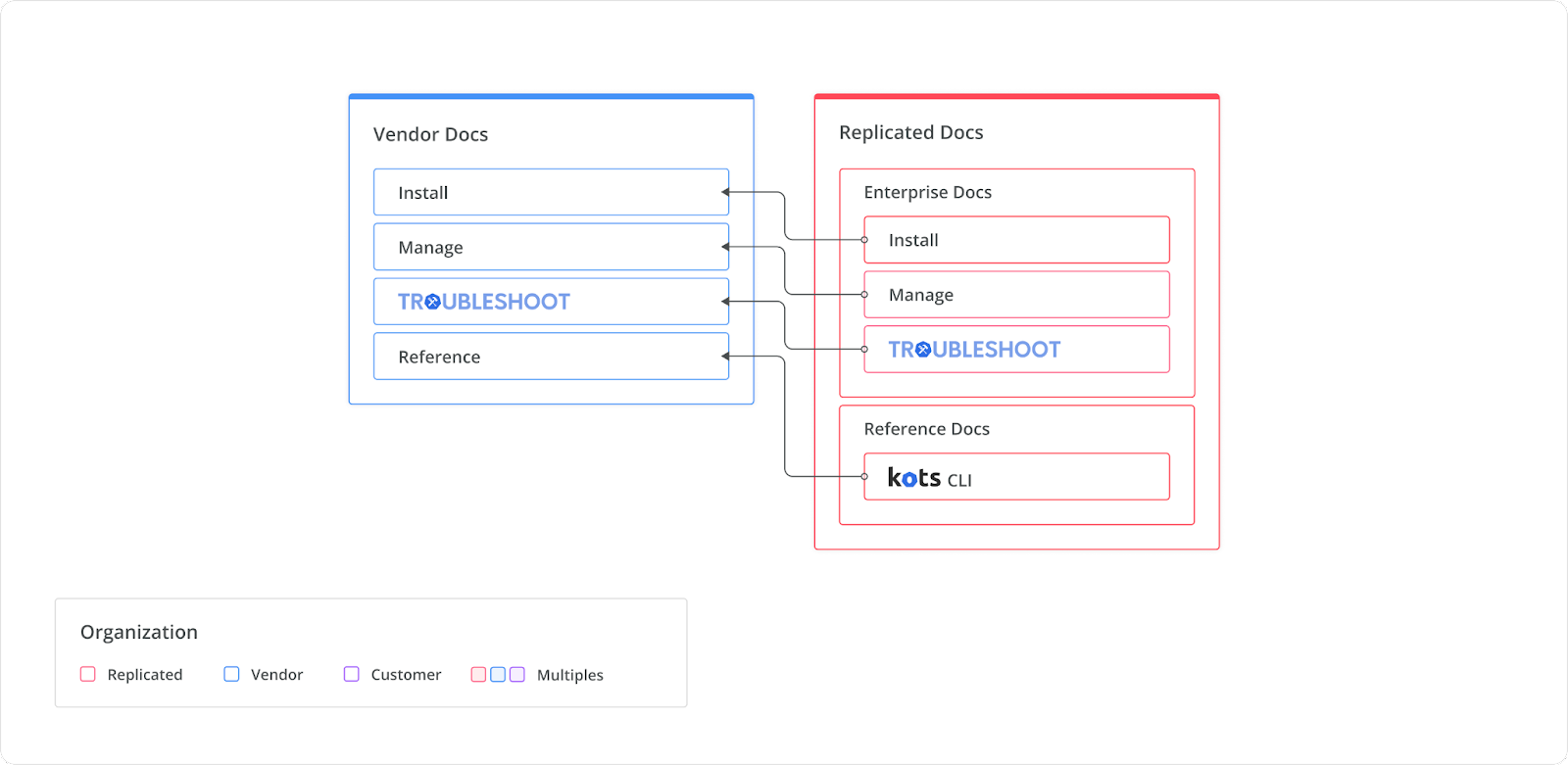Click the Reference box in Vendor Docs
This screenshot has height=765, width=1568.
(551, 357)
